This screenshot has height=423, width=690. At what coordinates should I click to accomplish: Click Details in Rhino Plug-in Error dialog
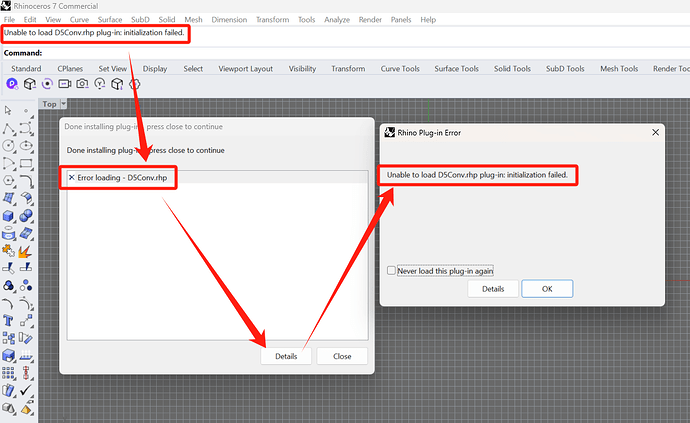click(493, 289)
